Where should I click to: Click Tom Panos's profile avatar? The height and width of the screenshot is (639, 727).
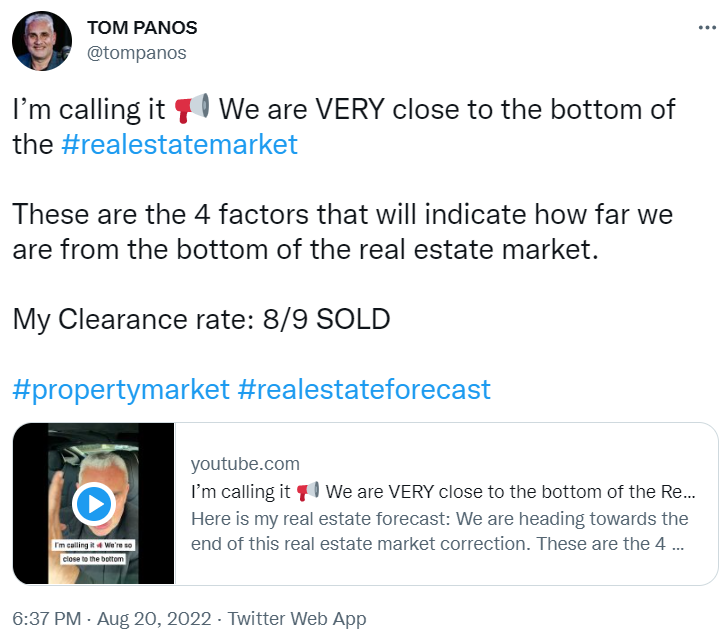(x=41, y=41)
